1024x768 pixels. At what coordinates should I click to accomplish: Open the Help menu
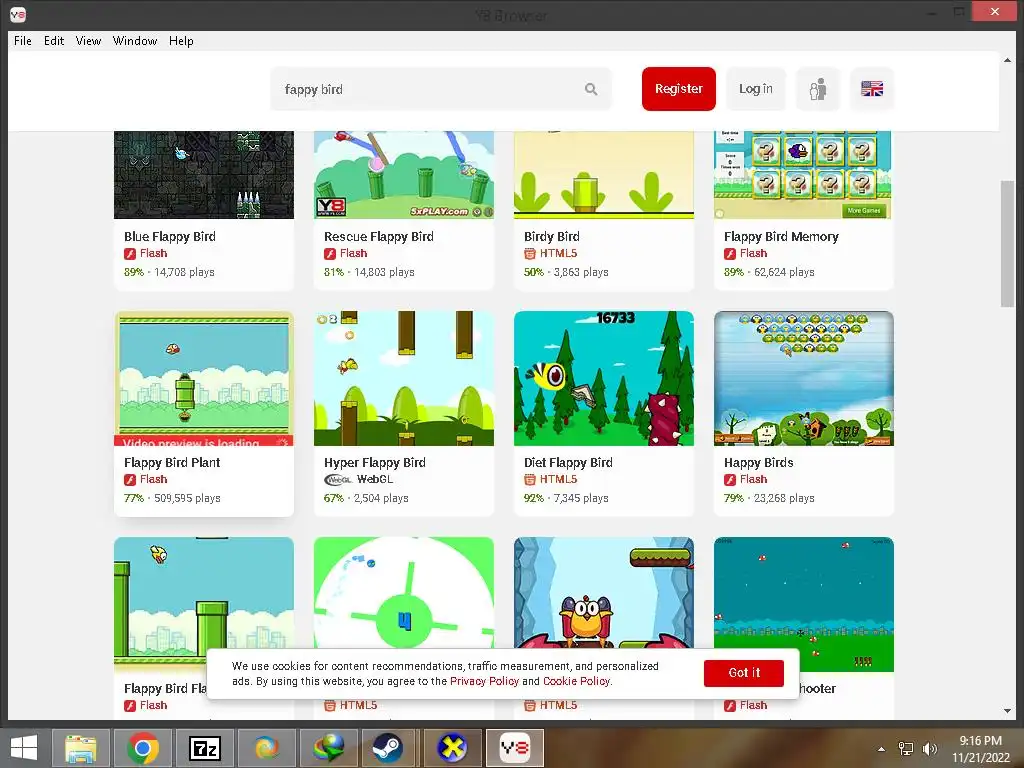pyautogui.click(x=181, y=40)
